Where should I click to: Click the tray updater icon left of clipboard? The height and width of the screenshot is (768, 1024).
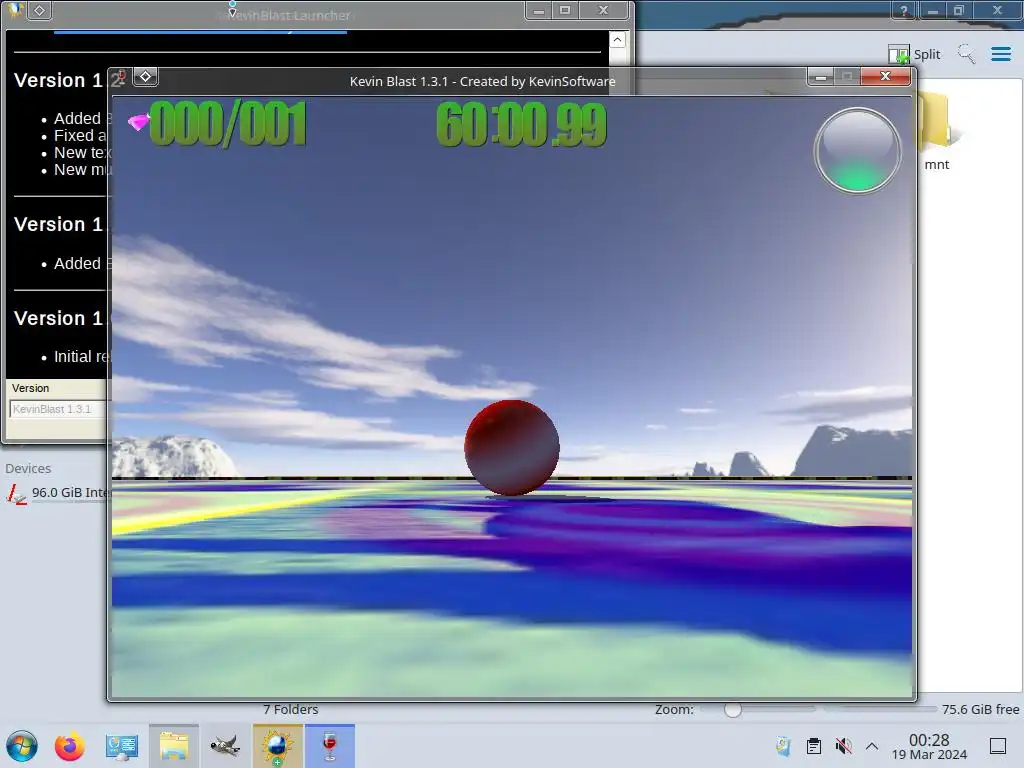784,746
